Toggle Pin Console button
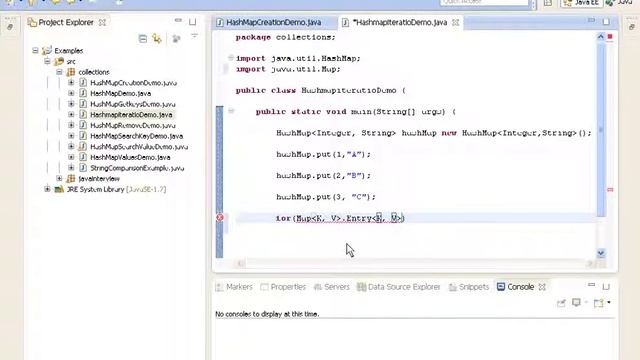 (x=561, y=303)
